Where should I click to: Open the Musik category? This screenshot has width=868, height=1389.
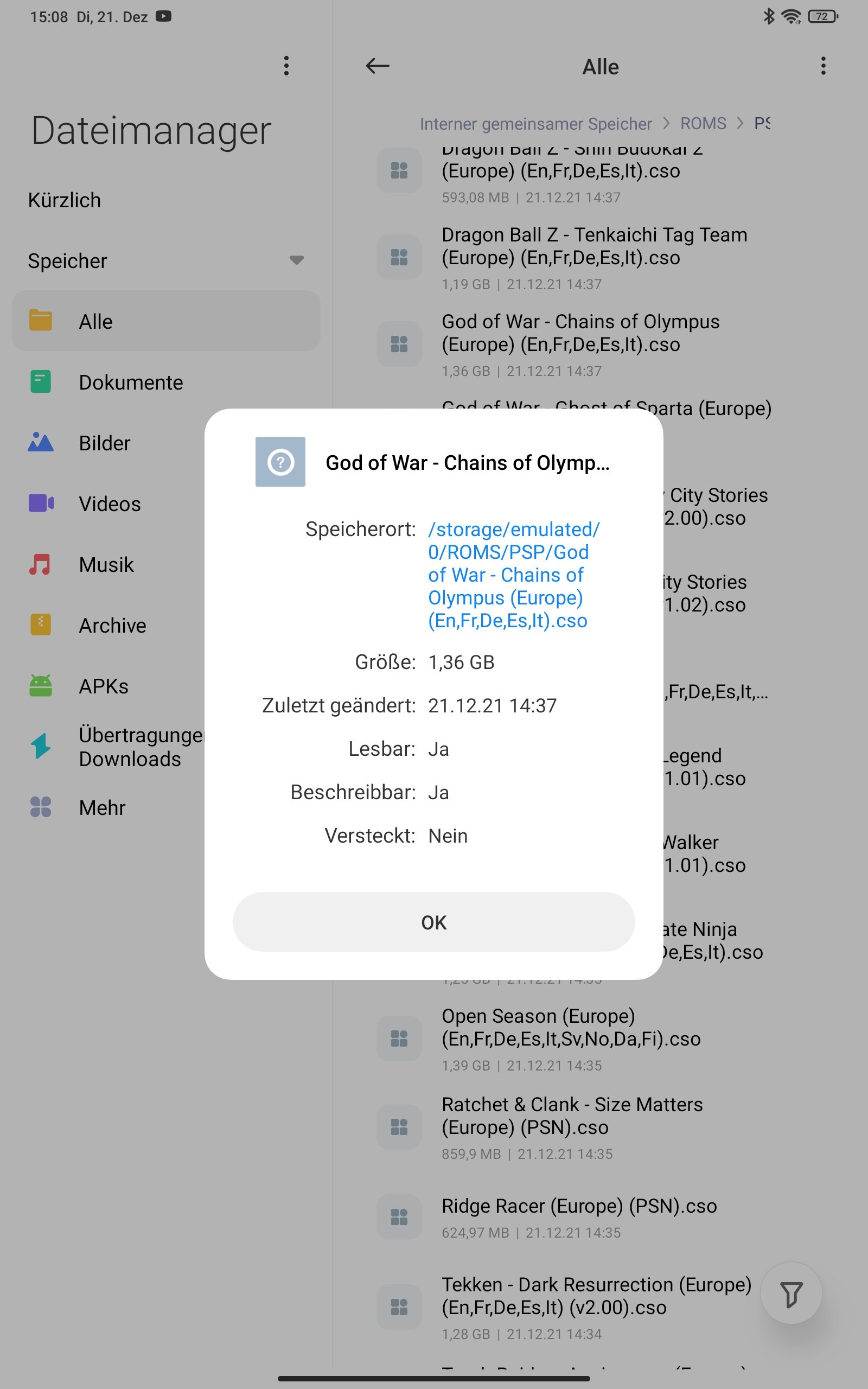(115, 564)
